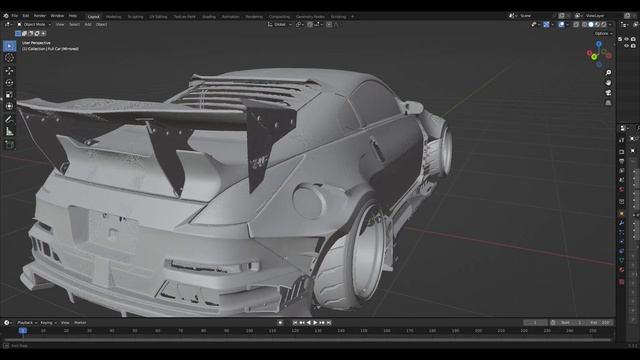
Task: Open the gizmo settings dropdown arrow
Action: [x=552, y=24]
